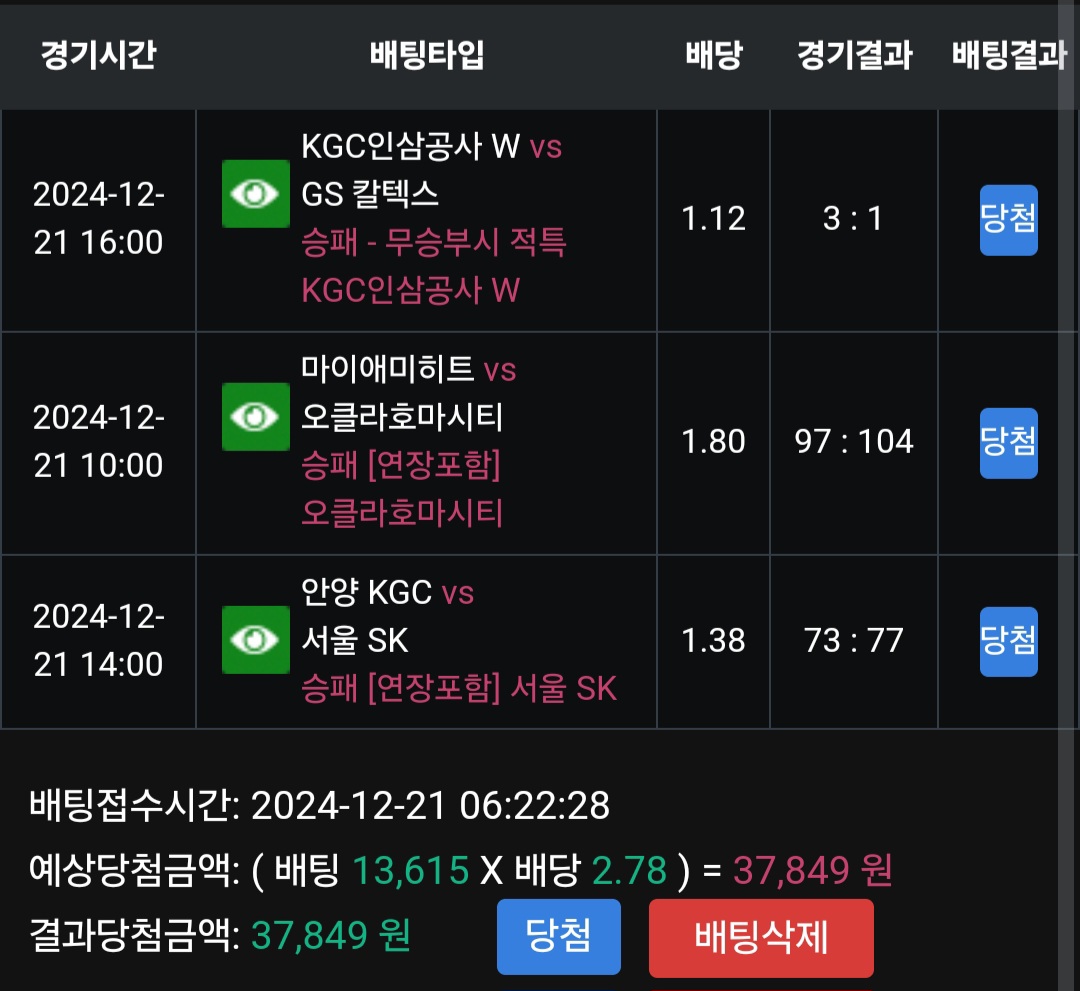This screenshot has width=1080, height=991.
Task: Select the 경기시간 column header
Action: click(98, 55)
